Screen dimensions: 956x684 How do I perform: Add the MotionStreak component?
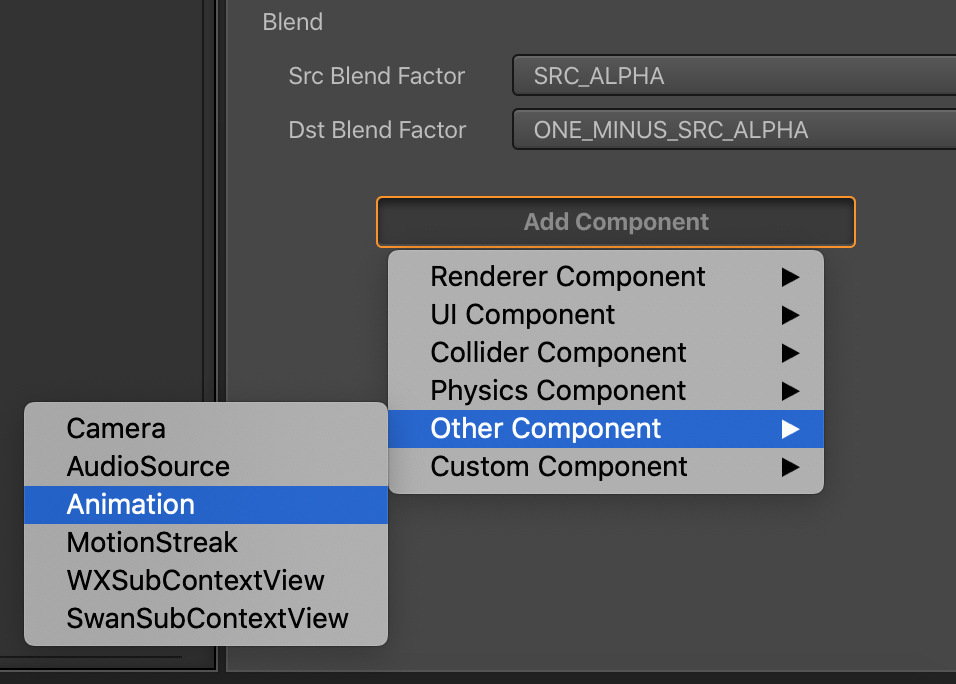[x=206, y=543]
